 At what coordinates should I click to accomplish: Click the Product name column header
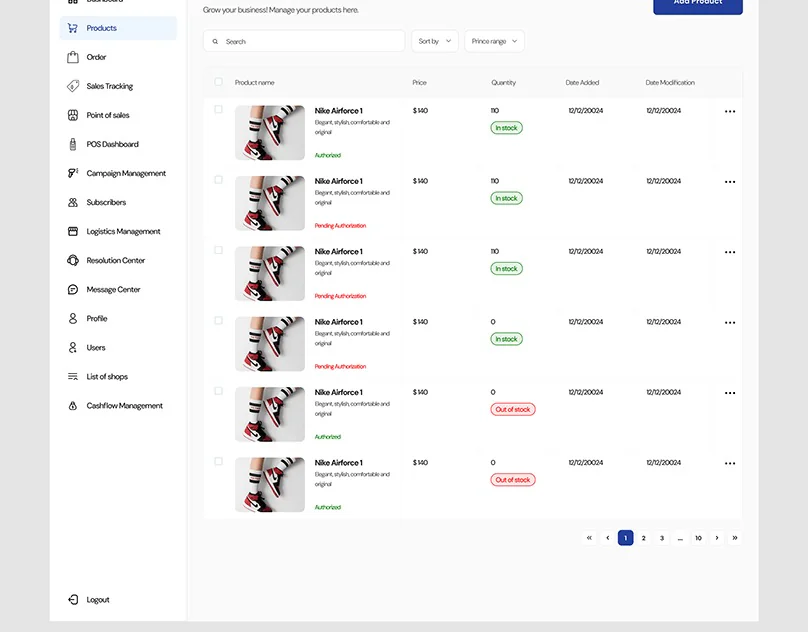coord(255,82)
